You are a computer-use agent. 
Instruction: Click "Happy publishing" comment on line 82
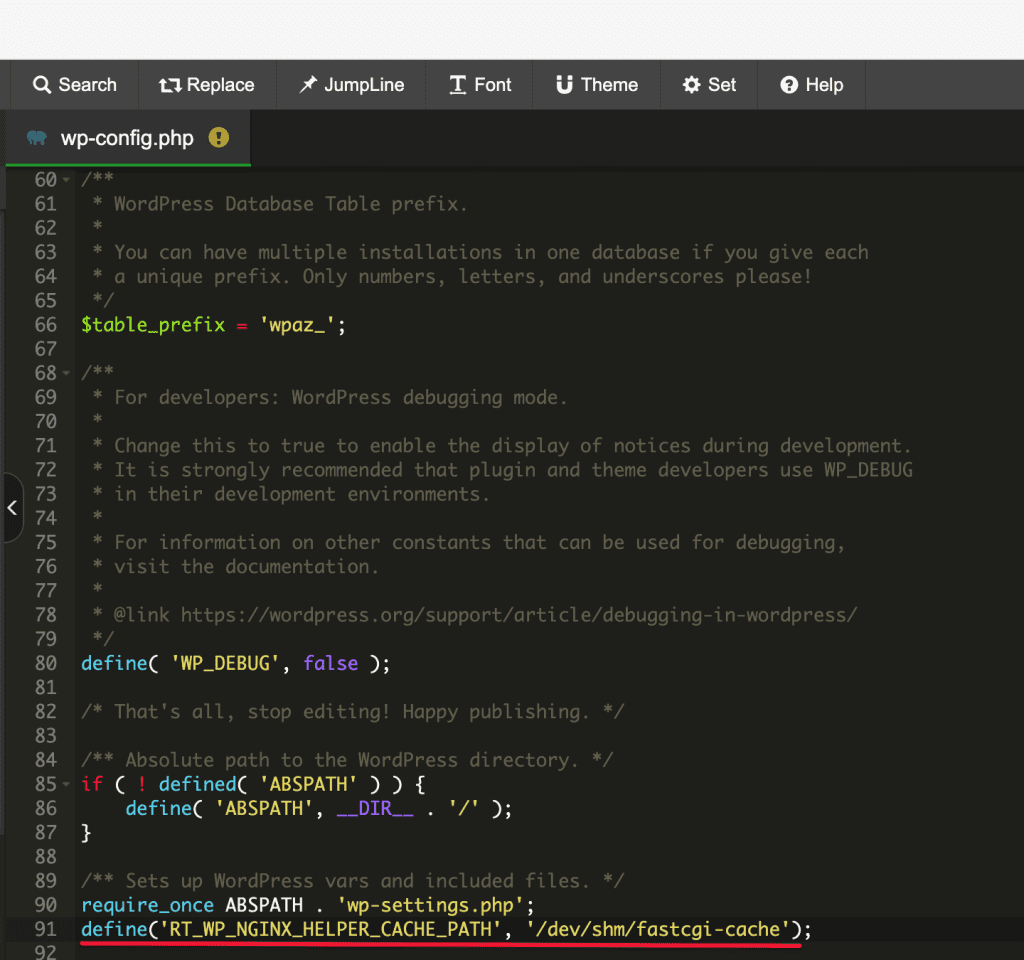[491, 711]
